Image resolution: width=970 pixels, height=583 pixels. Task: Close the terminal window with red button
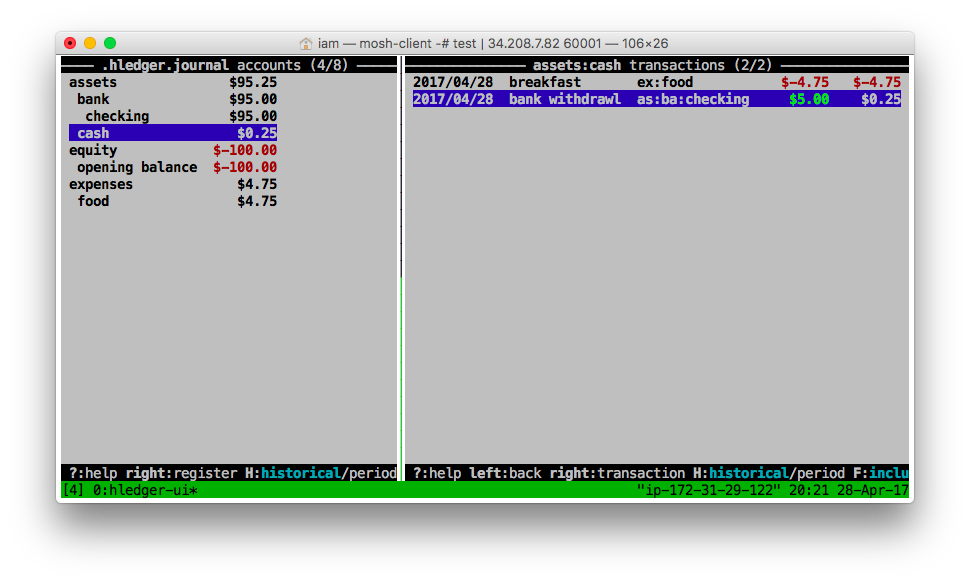pos(70,43)
